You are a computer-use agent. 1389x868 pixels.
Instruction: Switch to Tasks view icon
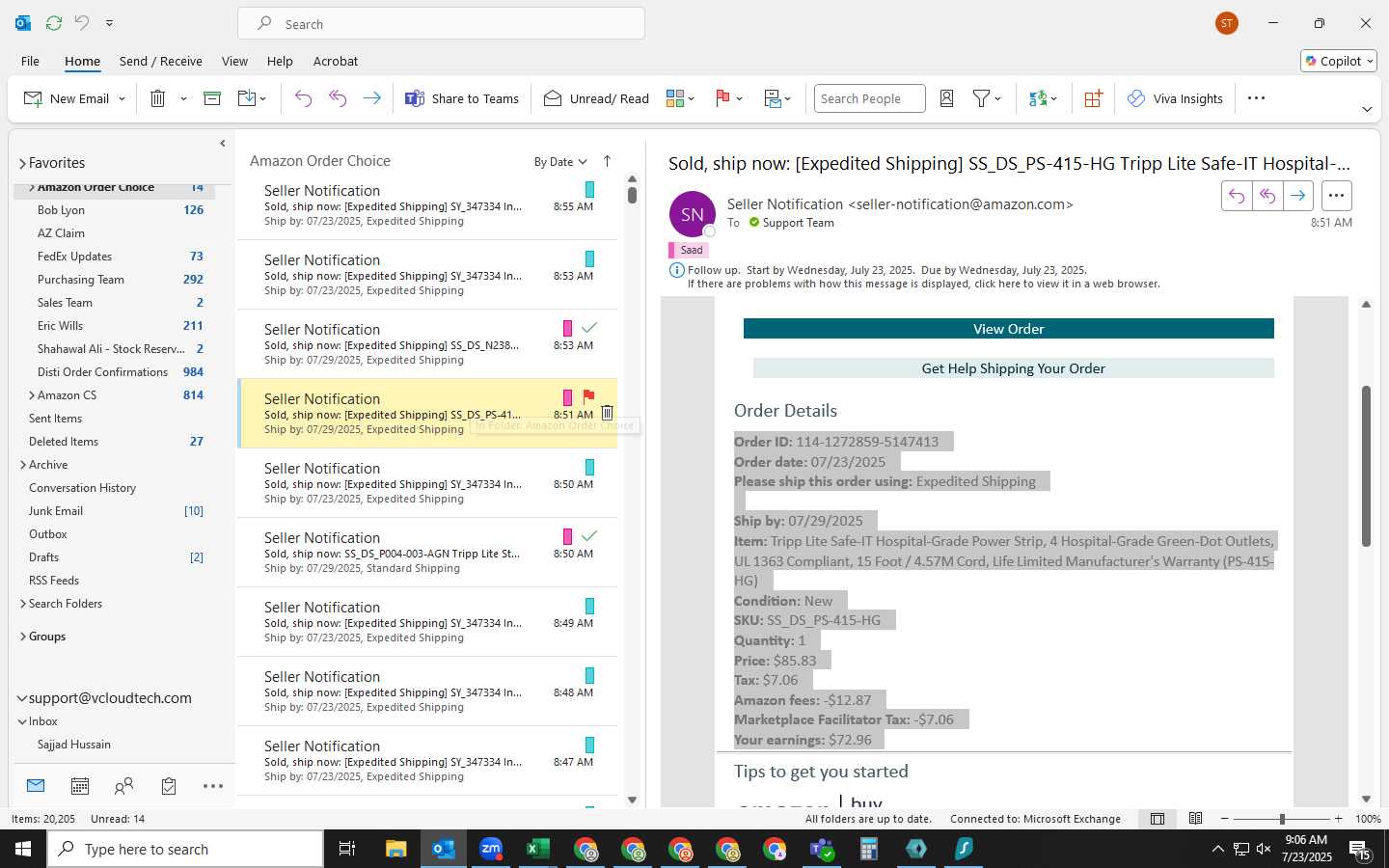pyautogui.click(x=169, y=786)
